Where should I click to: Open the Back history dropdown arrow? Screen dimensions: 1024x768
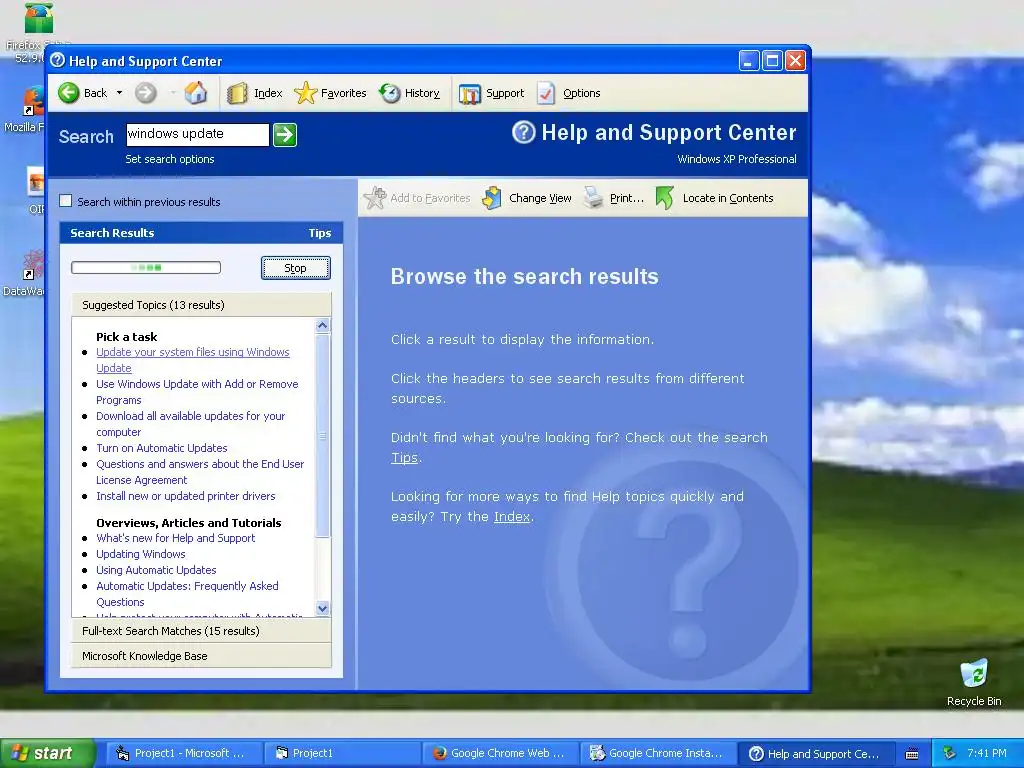(120, 93)
